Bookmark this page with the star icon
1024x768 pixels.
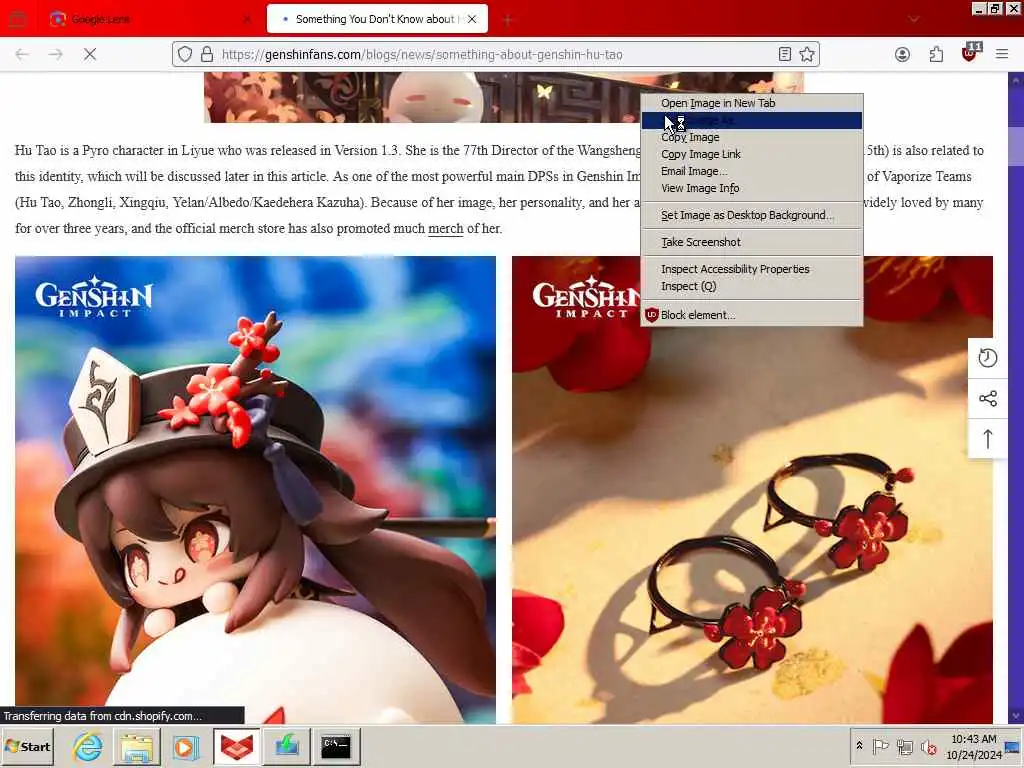pyautogui.click(x=807, y=55)
